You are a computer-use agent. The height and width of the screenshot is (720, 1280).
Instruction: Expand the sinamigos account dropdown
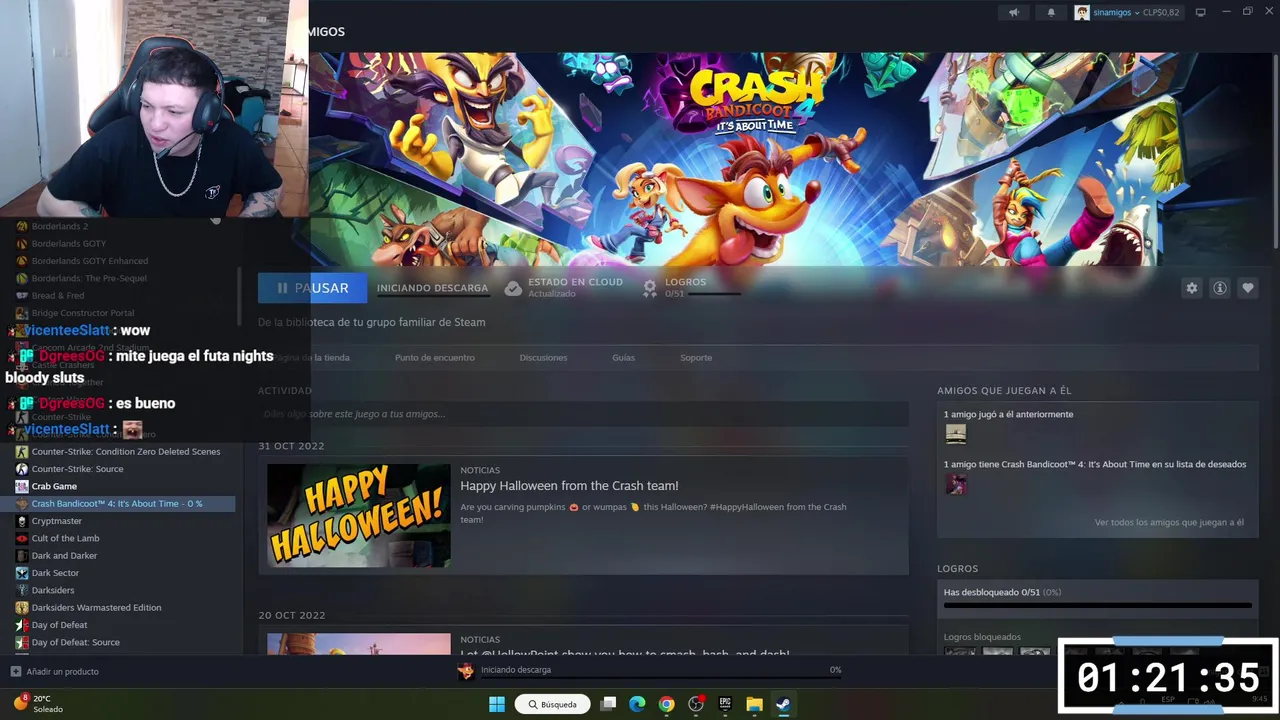tap(1136, 13)
